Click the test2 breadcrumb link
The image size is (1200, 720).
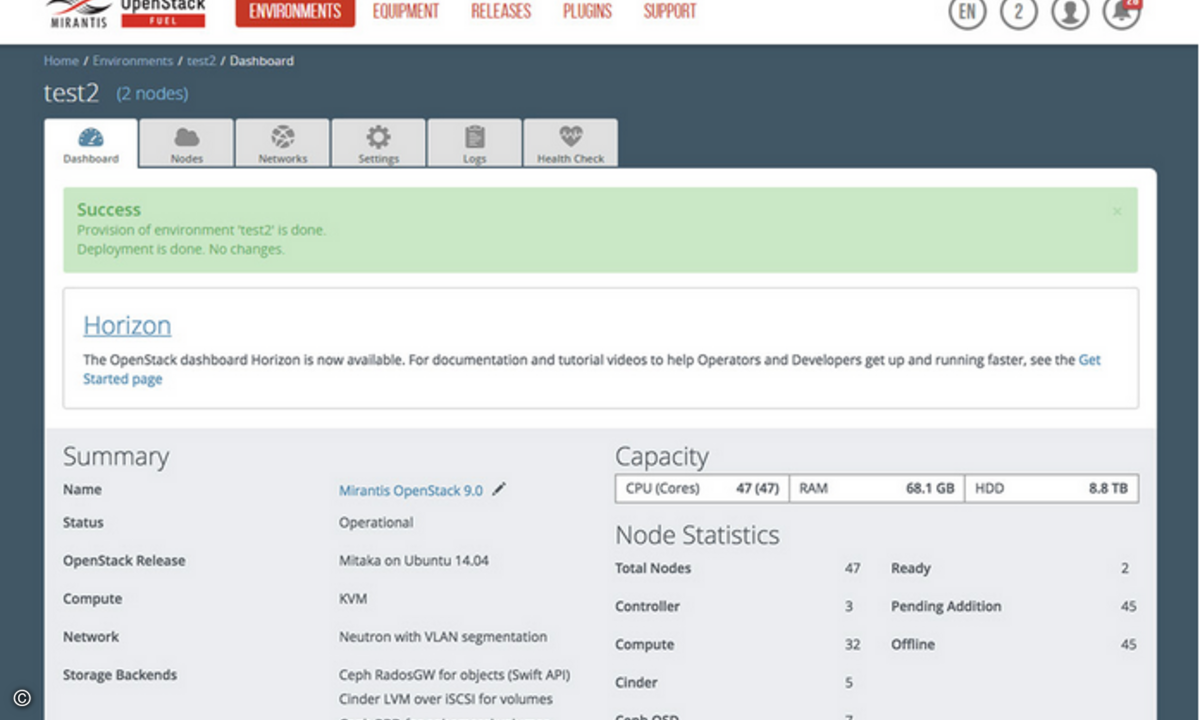pyautogui.click(x=201, y=61)
